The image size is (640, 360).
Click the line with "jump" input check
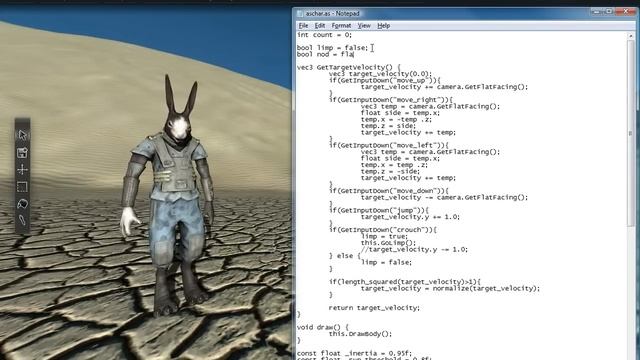pyautogui.click(x=379, y=210)
